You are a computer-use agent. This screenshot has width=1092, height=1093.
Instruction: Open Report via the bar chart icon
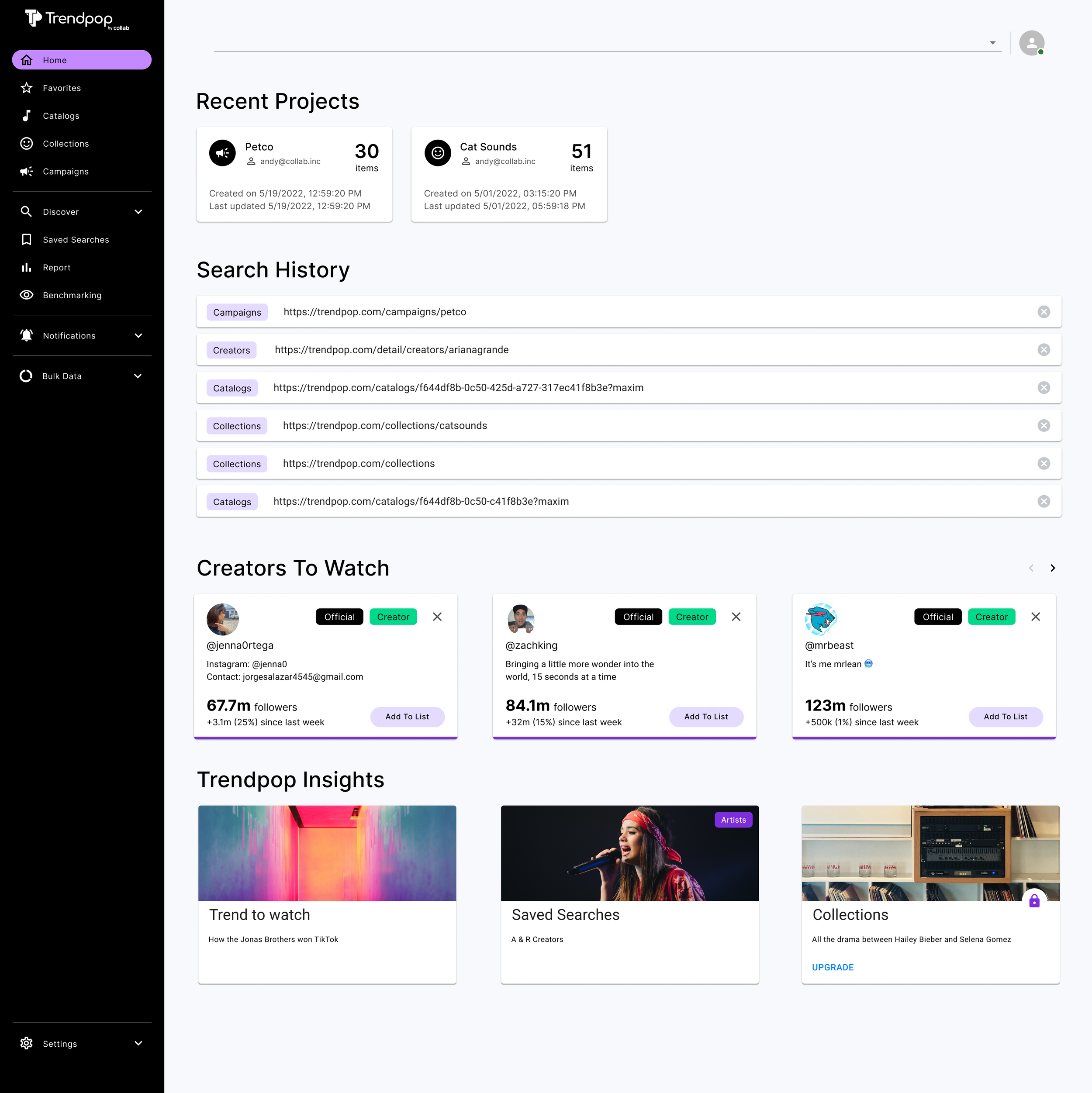click(27, 267)
